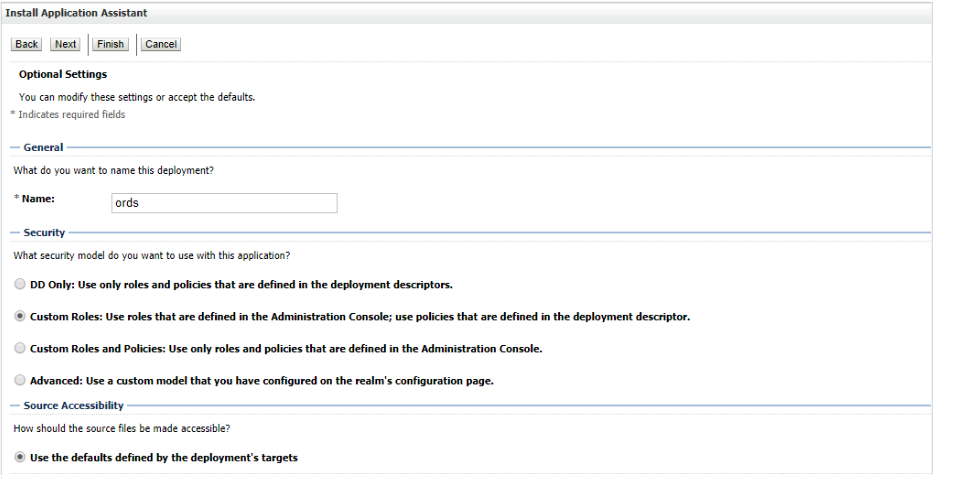Viewport: 977px width, 478px height.
Task: Go to the Next step
Action: pyautogui.click(x=66, y=44)
